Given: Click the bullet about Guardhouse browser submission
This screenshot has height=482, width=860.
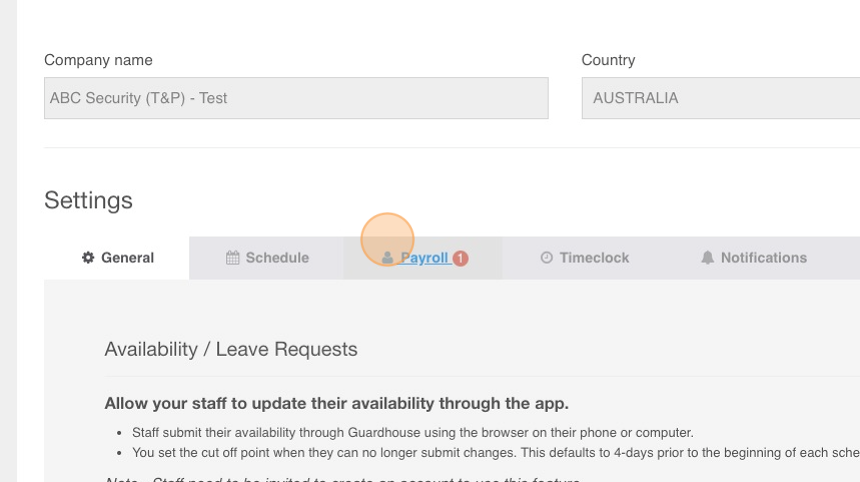Looking at the screenshot, I should pos(412,433).
